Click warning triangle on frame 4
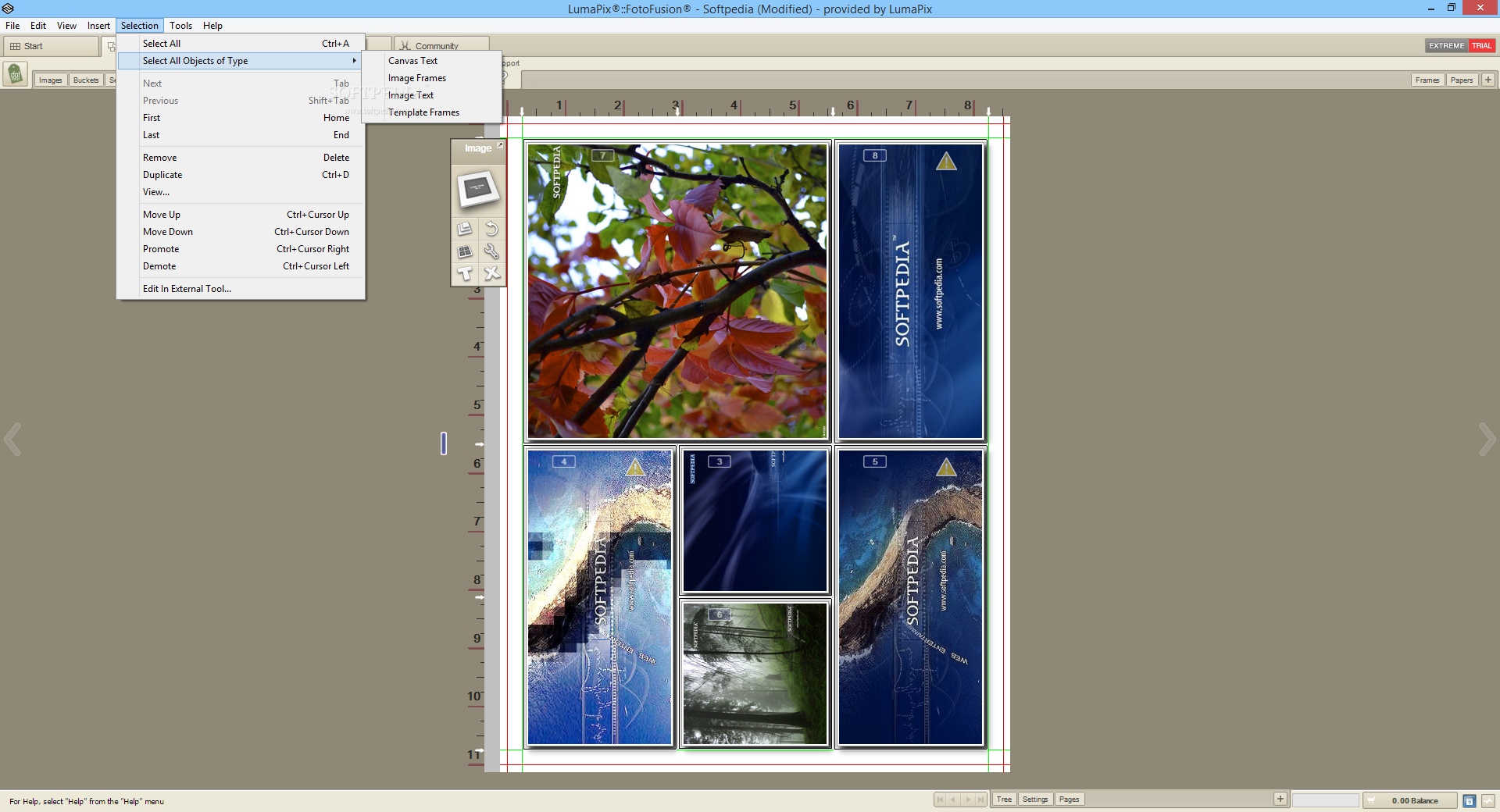 tap(635, 467)
